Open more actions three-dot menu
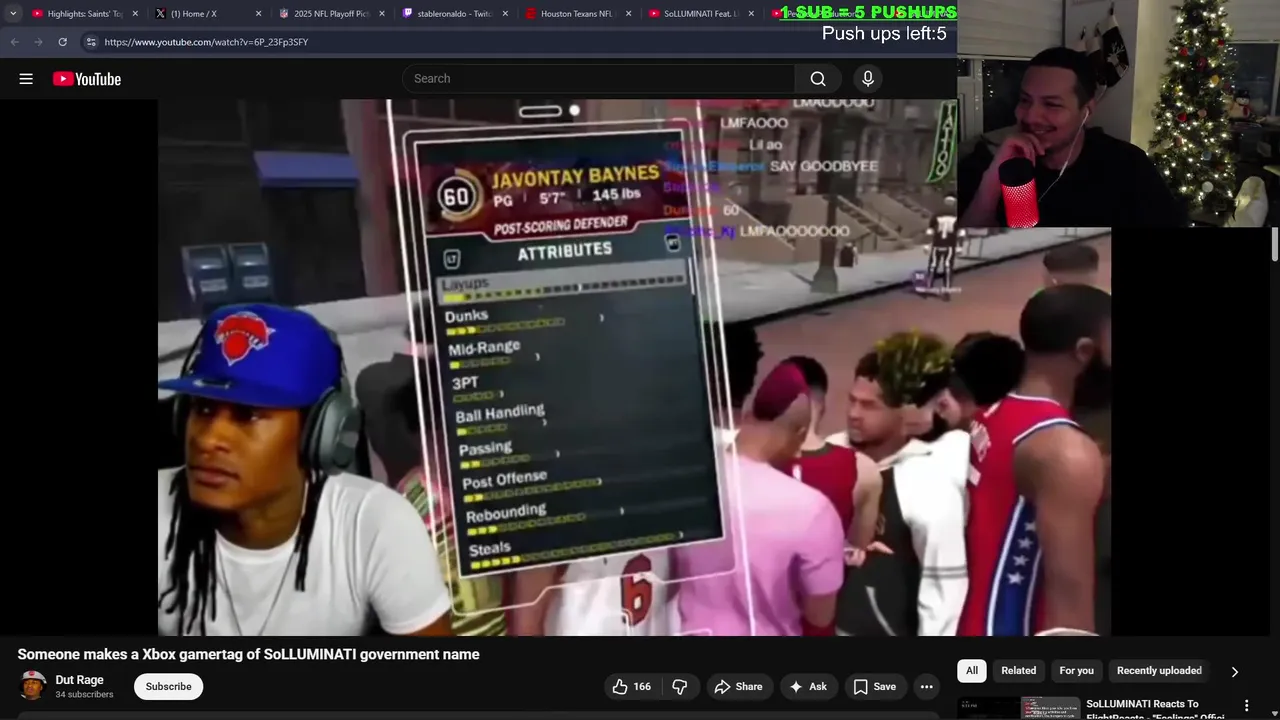1280x720 pixels. [x=926, y=686]
